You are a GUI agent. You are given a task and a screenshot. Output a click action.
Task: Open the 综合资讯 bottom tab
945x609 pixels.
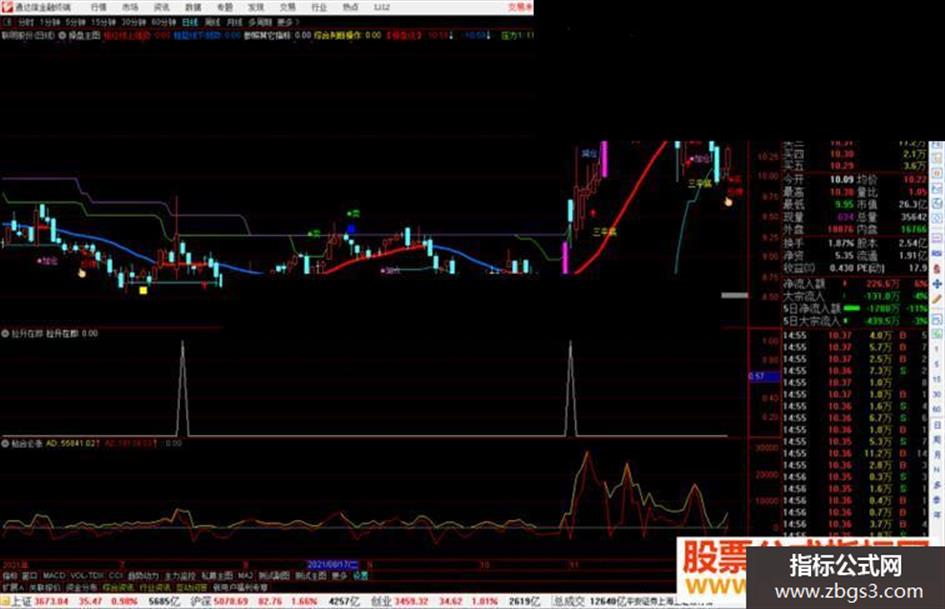click(118, 587)
